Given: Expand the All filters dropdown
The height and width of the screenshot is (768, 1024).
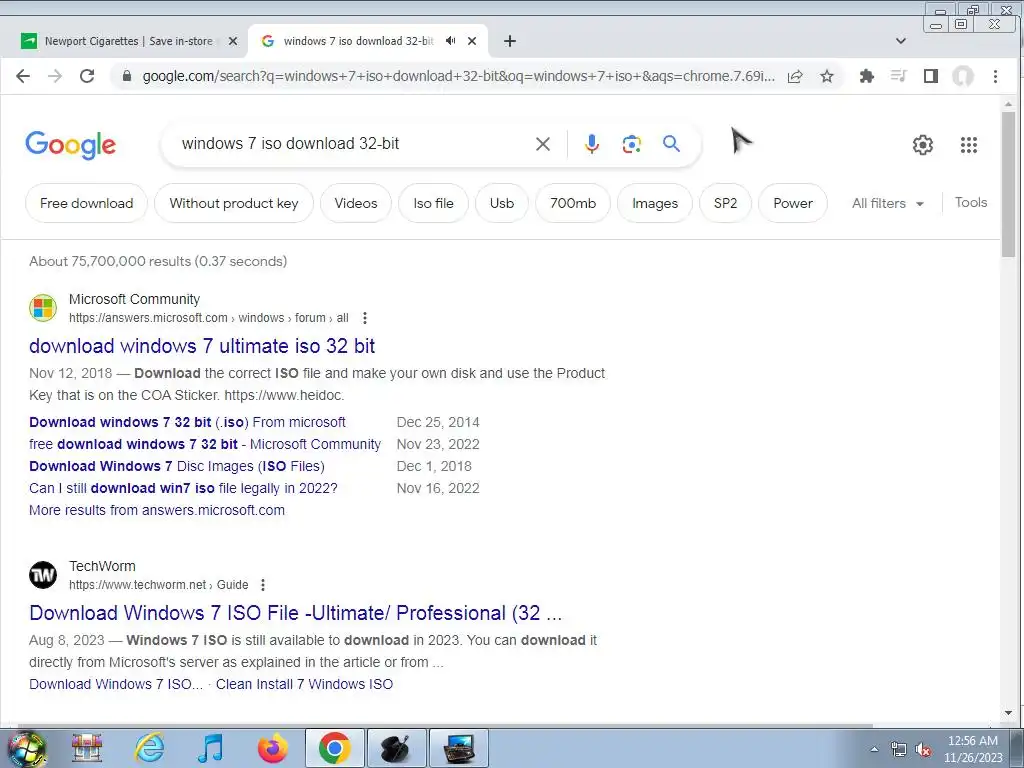Looking at the screenshot, I should (x=888, y=203).
